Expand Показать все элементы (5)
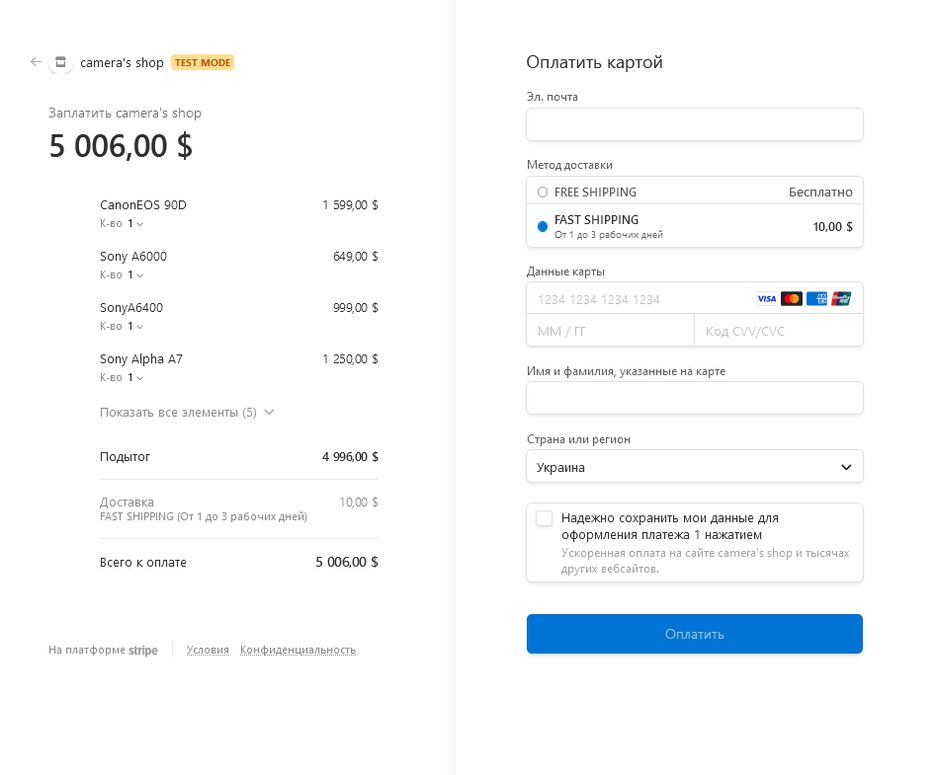 tap(187, 413)
